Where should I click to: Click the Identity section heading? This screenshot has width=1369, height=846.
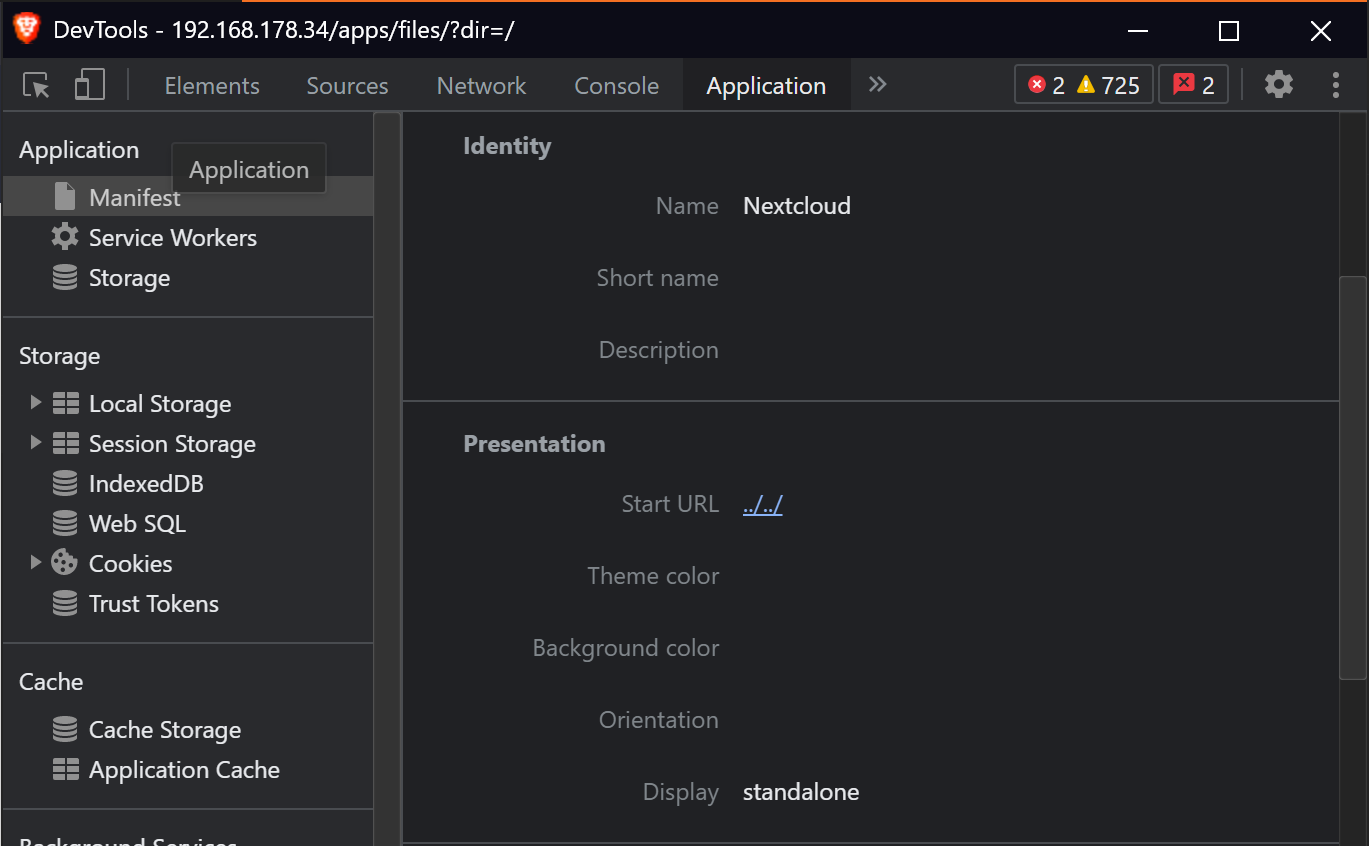click(507, 146)
